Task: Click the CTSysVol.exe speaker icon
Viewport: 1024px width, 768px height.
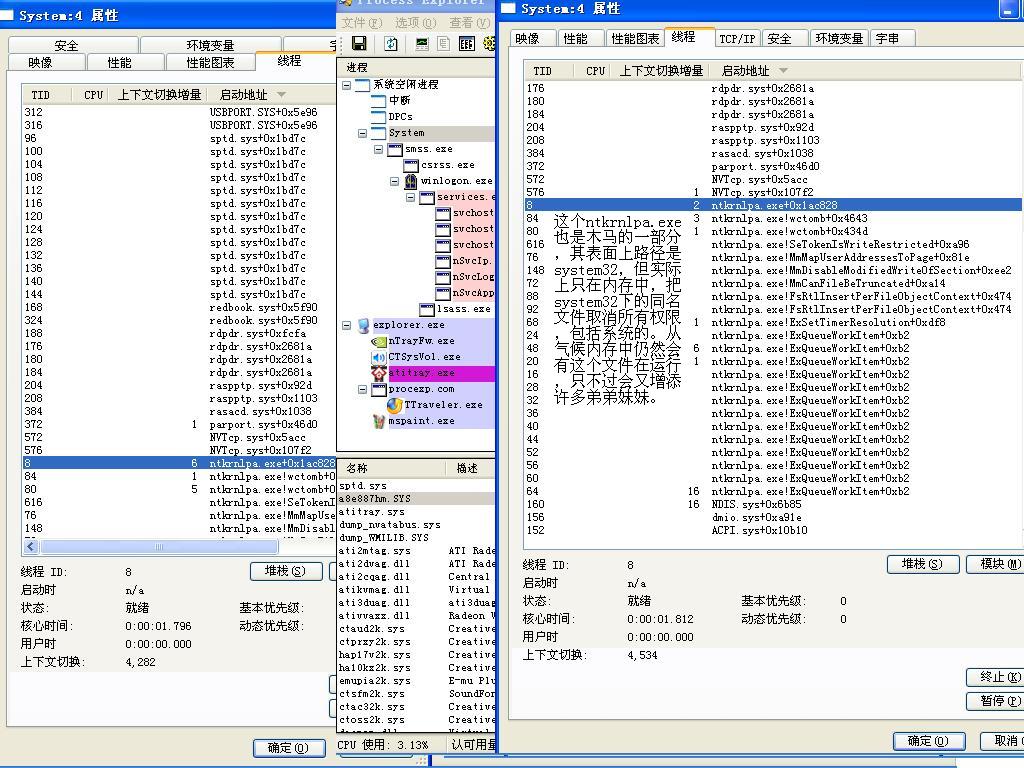Action: click(x=379, y=357)
